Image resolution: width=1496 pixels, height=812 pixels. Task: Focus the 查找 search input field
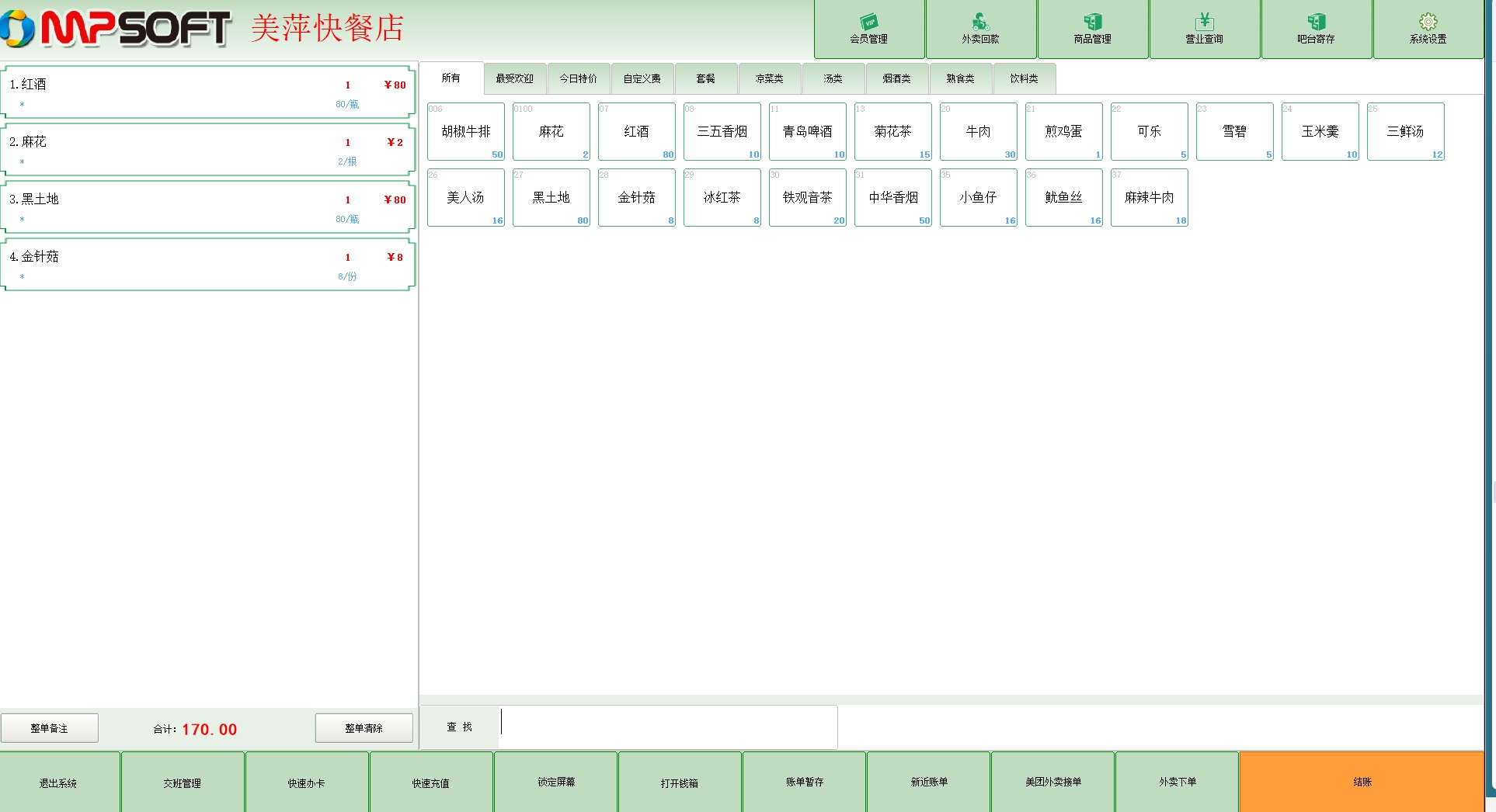pyautogui.click(x=668, y=727)
